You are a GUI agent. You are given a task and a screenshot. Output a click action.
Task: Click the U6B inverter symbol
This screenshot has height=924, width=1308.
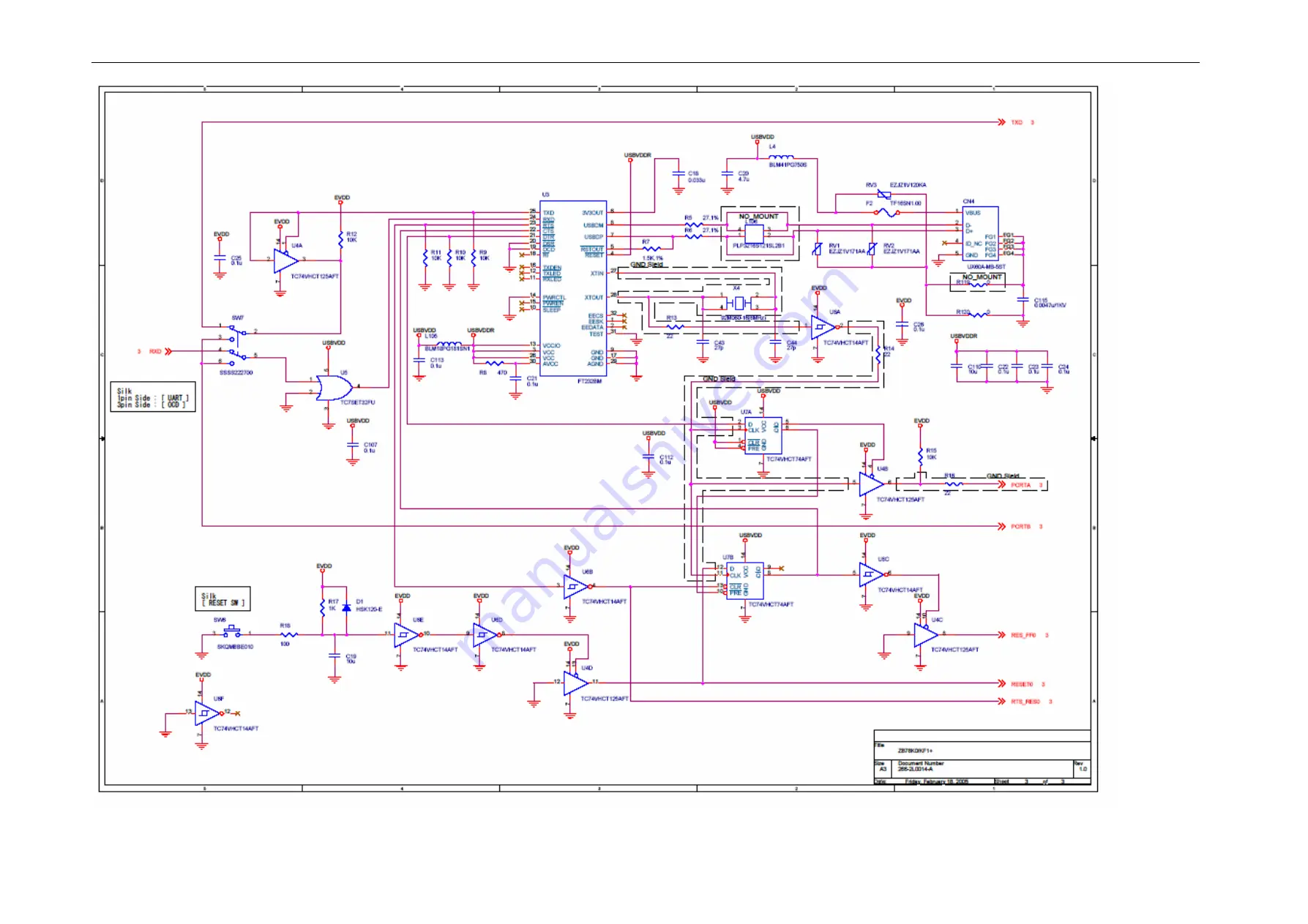[x=577, y=586]
